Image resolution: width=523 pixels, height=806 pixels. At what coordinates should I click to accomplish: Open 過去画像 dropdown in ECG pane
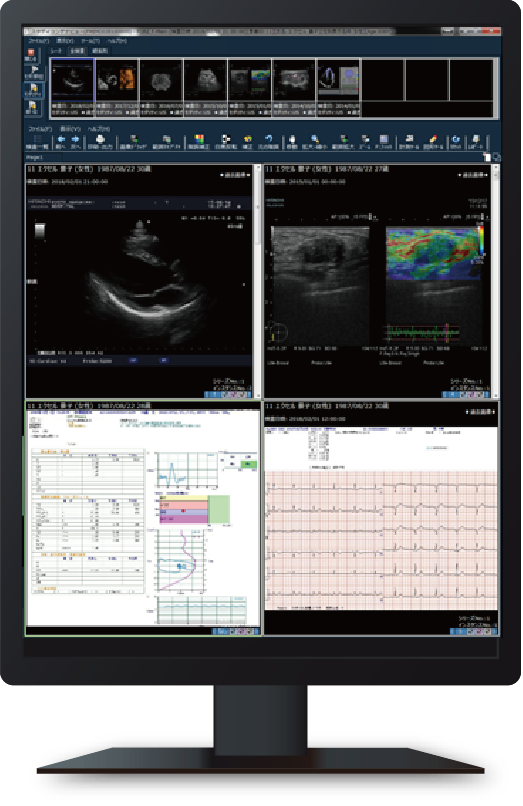(x=479, y=412)
